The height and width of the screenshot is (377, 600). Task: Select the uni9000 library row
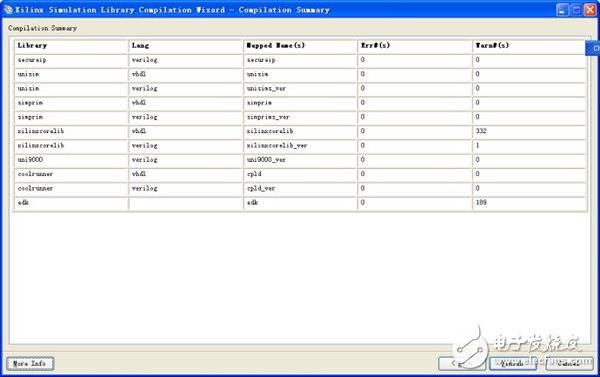point(300,160)
